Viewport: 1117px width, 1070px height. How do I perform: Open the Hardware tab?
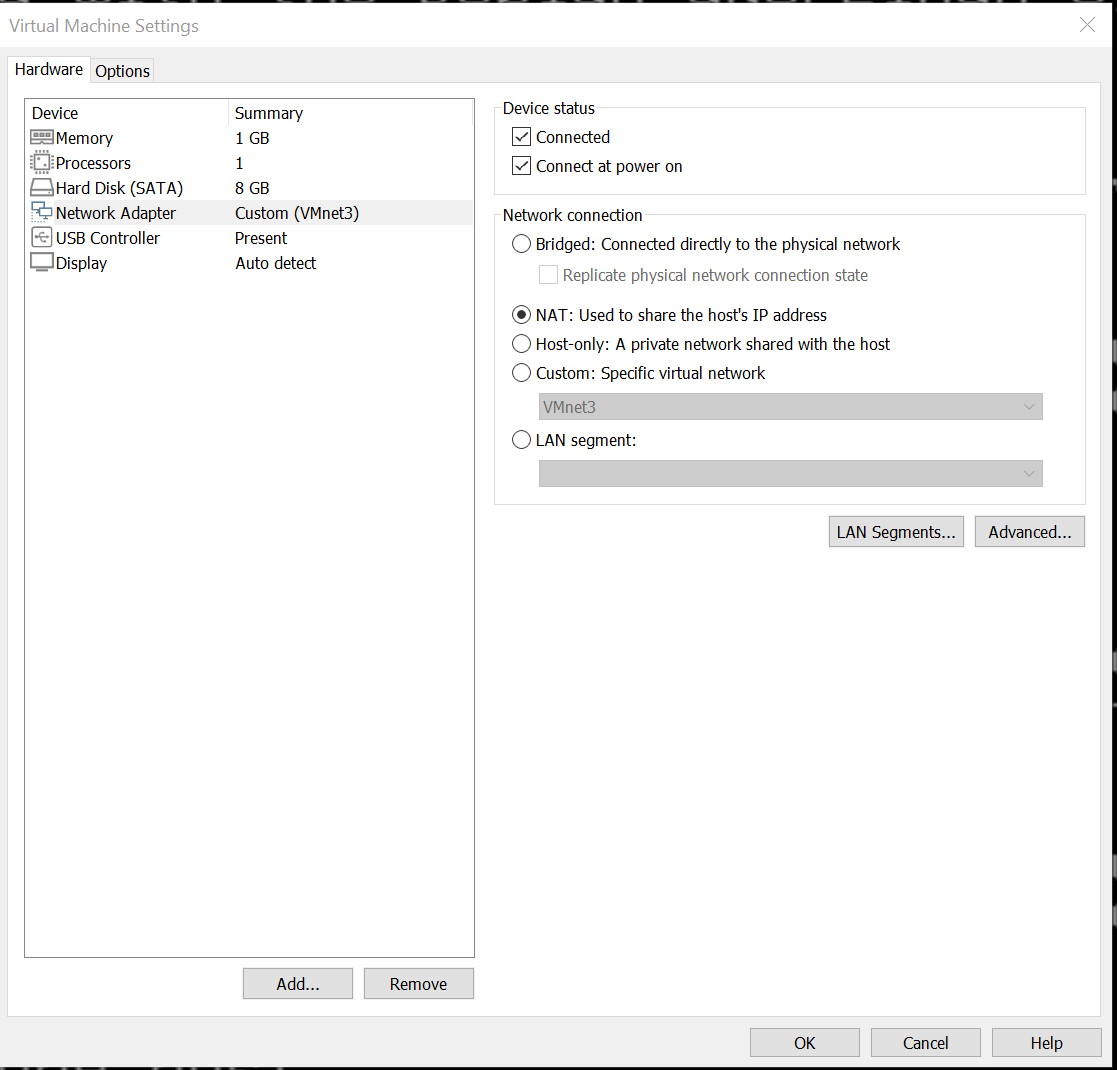coord(49,70)
